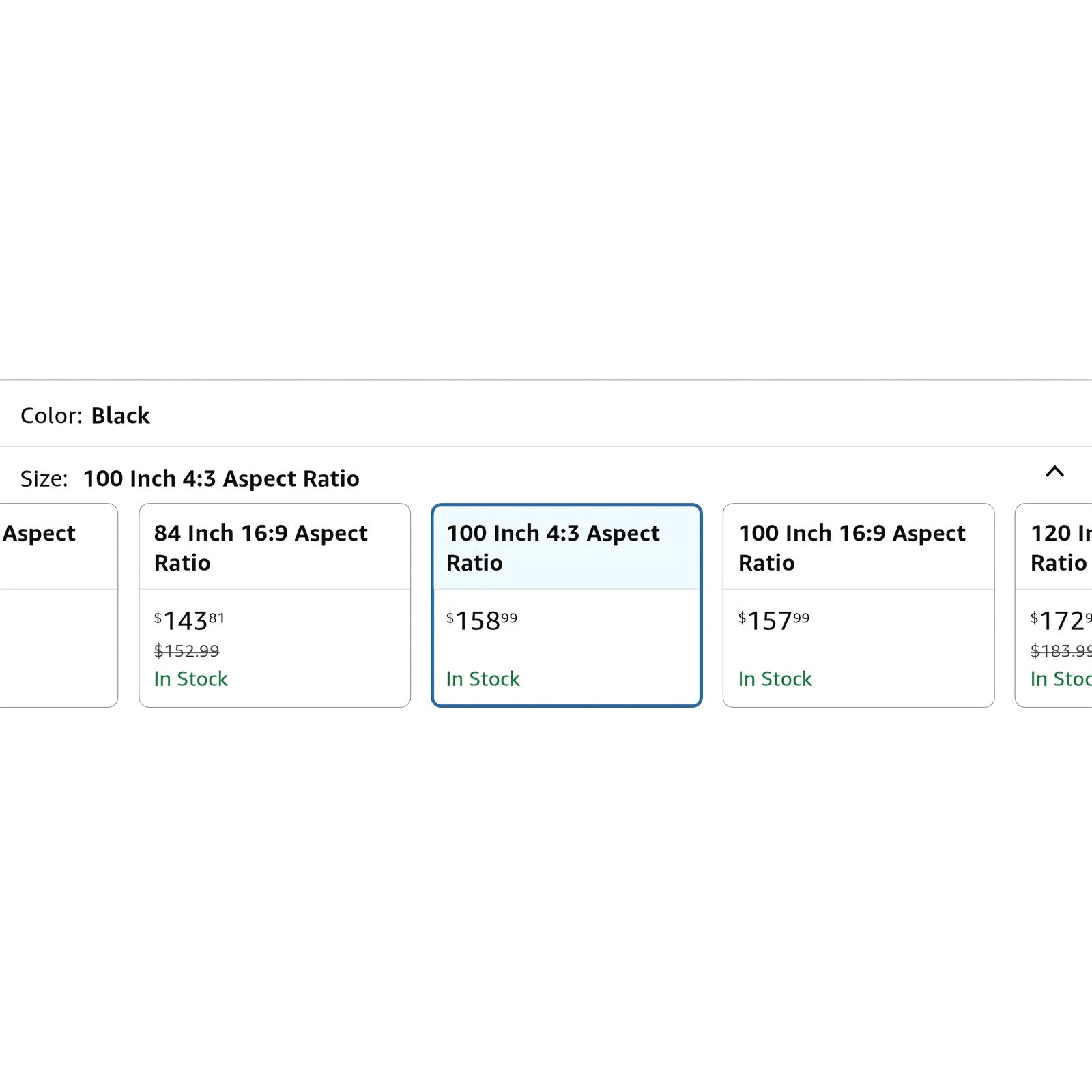
Task: Click the bold "Black" color value
Action: [120, 416]
